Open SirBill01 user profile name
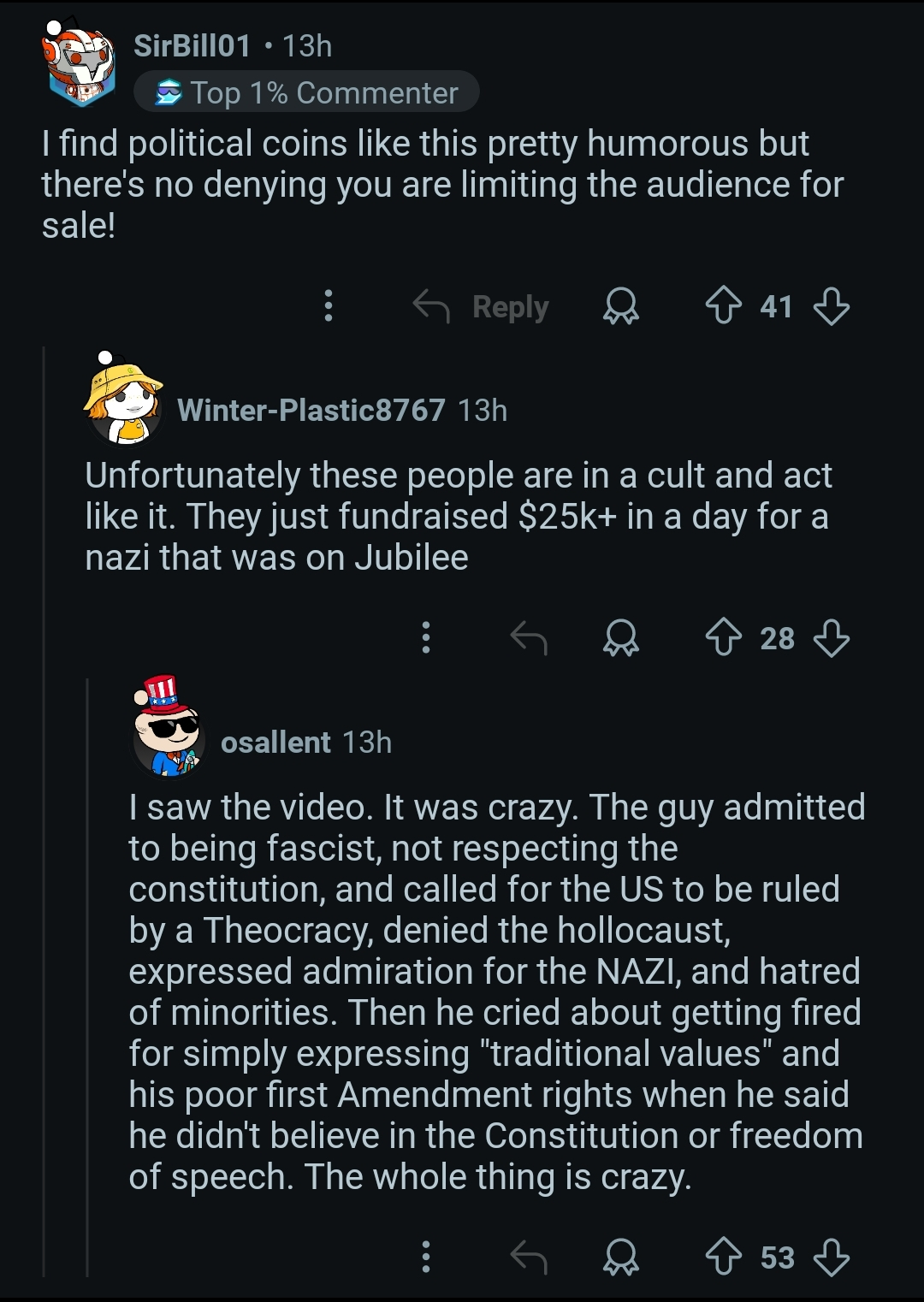 point(192,45)
